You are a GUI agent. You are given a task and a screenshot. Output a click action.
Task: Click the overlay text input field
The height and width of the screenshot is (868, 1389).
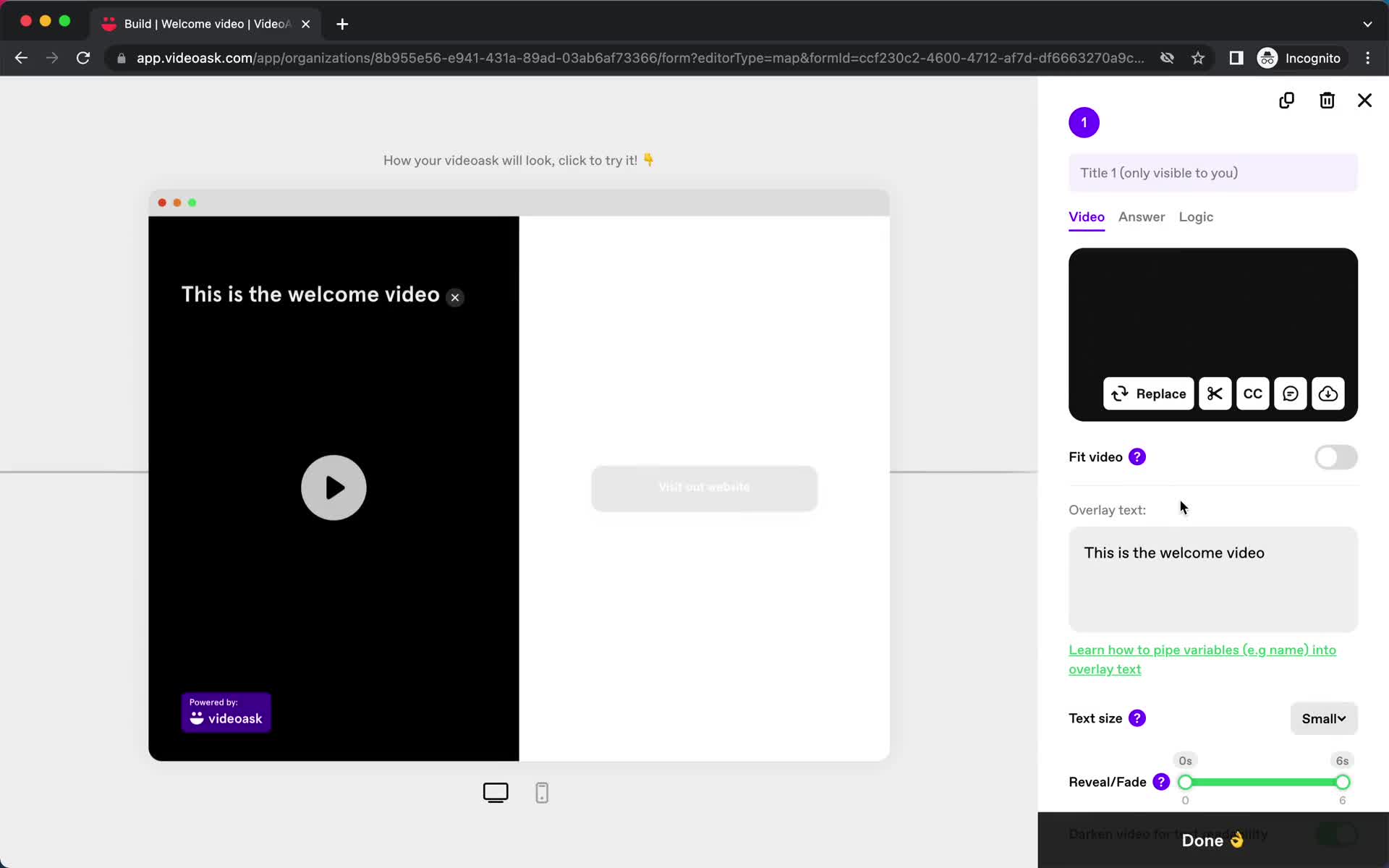click(1212, 580)
